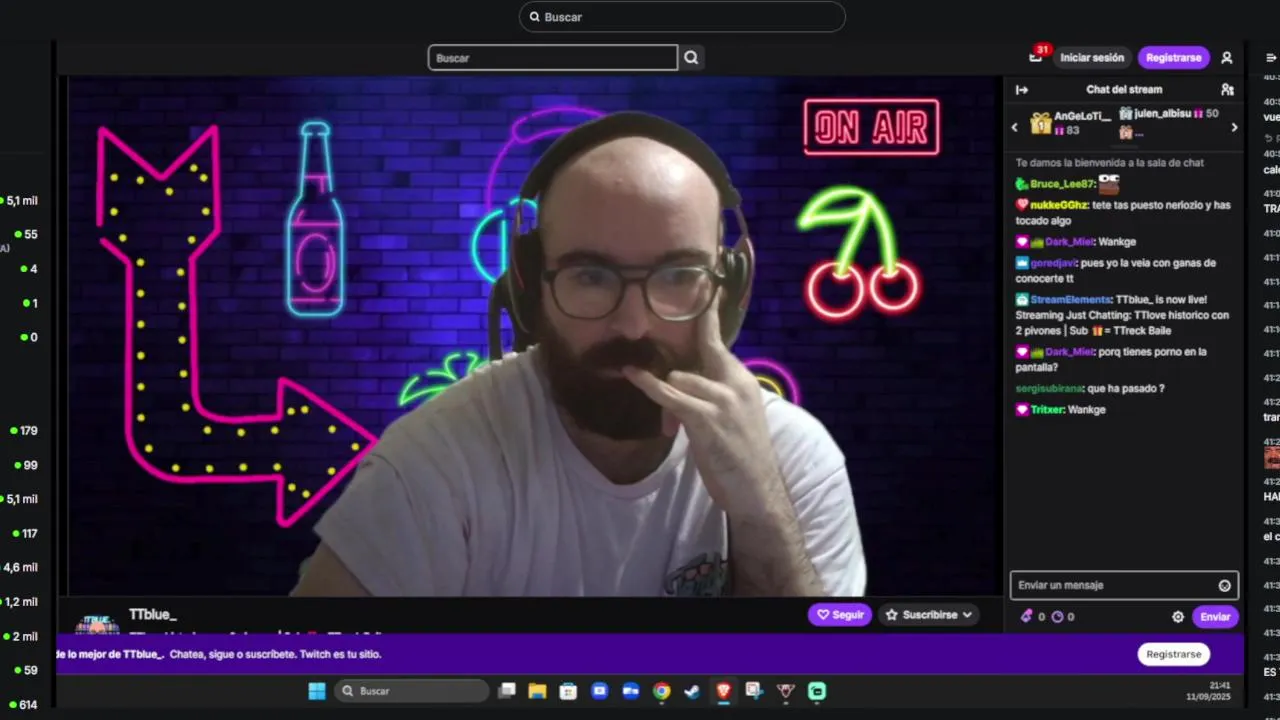Open the inbox with 31 notifications
Image resolution: width=1280 pixels, height=720 pixels.
(1036, 57)
